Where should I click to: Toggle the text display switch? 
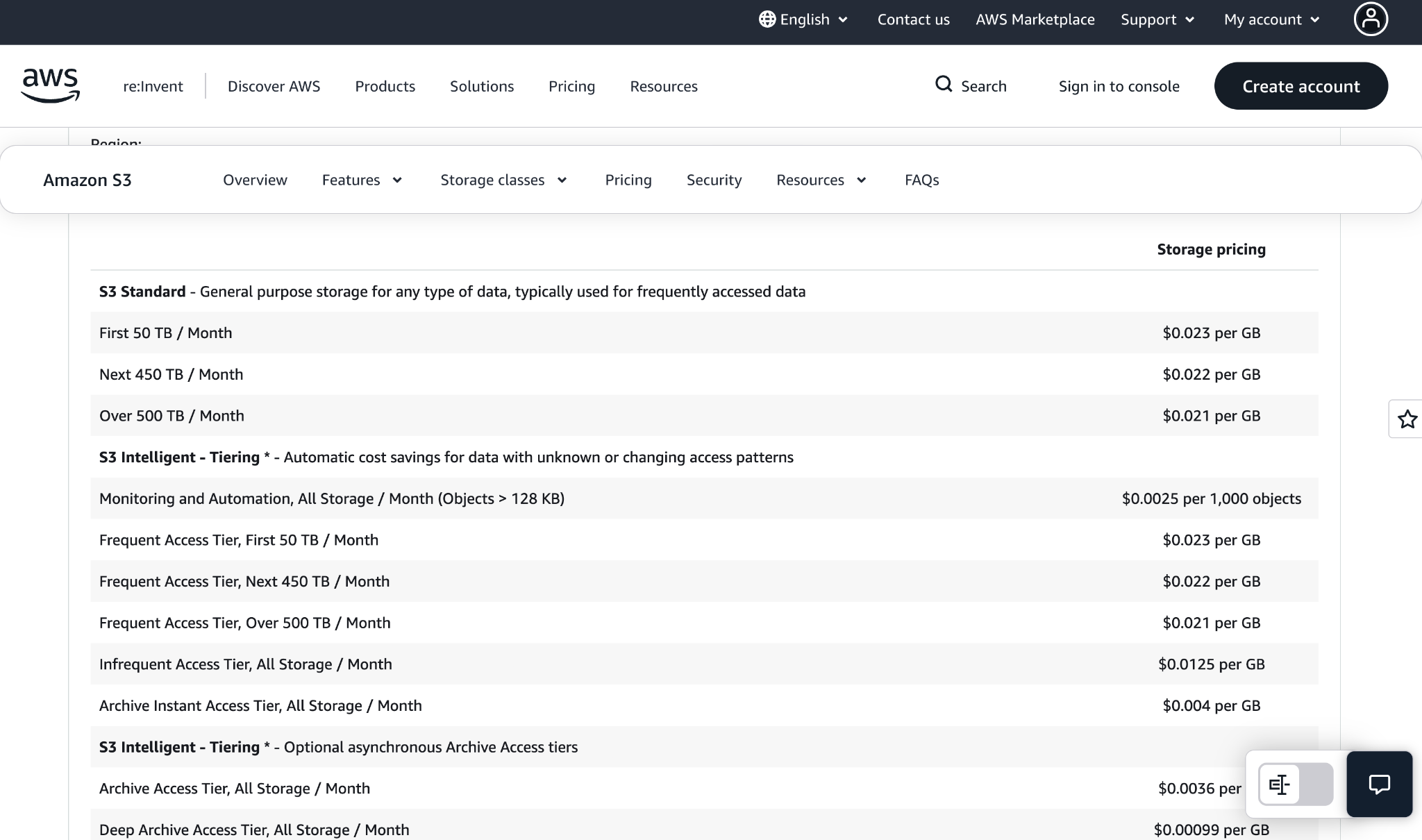[x=1296, y=784]
